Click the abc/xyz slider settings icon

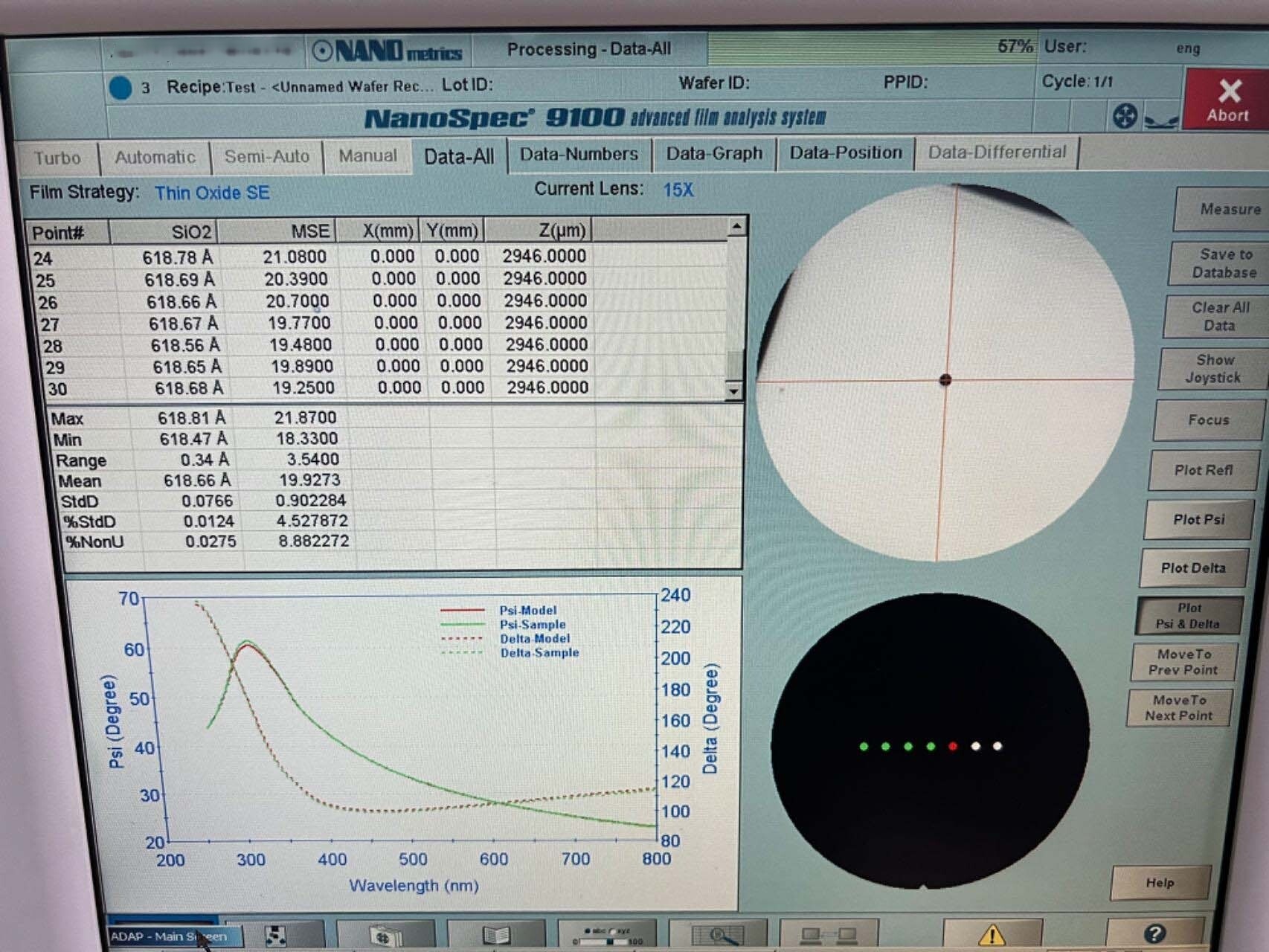coord(608,935)
